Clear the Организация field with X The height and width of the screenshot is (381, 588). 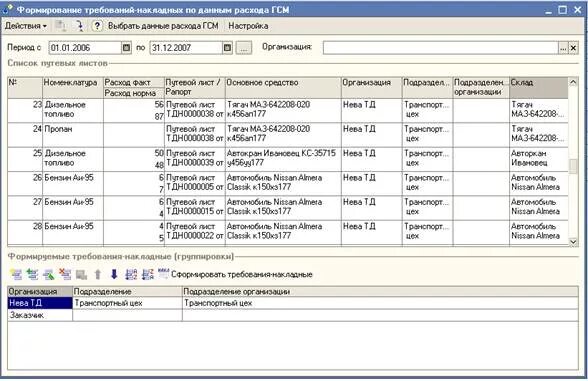(x=573, y=48)
